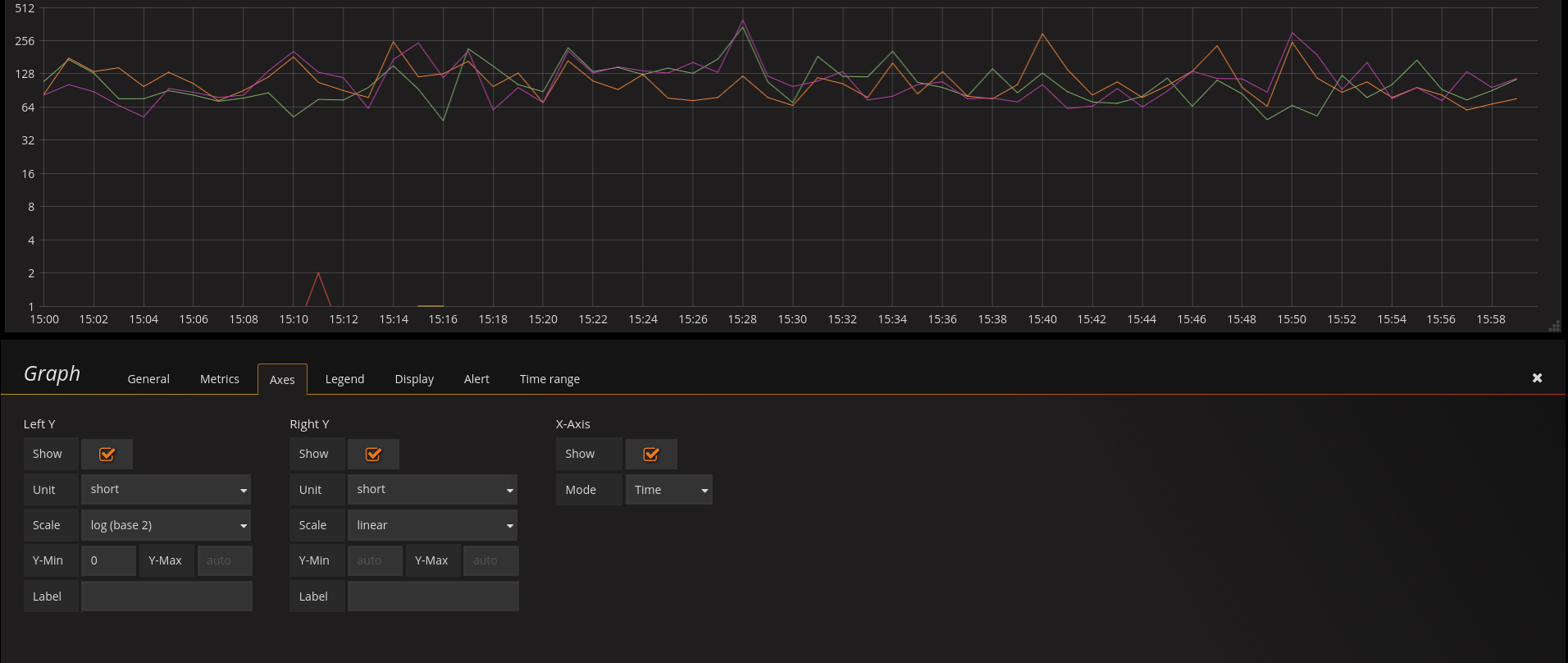This screenshot has height=663, width=1568.
Task: Open Right Y Unit dropdown
Action: [432, 489]
